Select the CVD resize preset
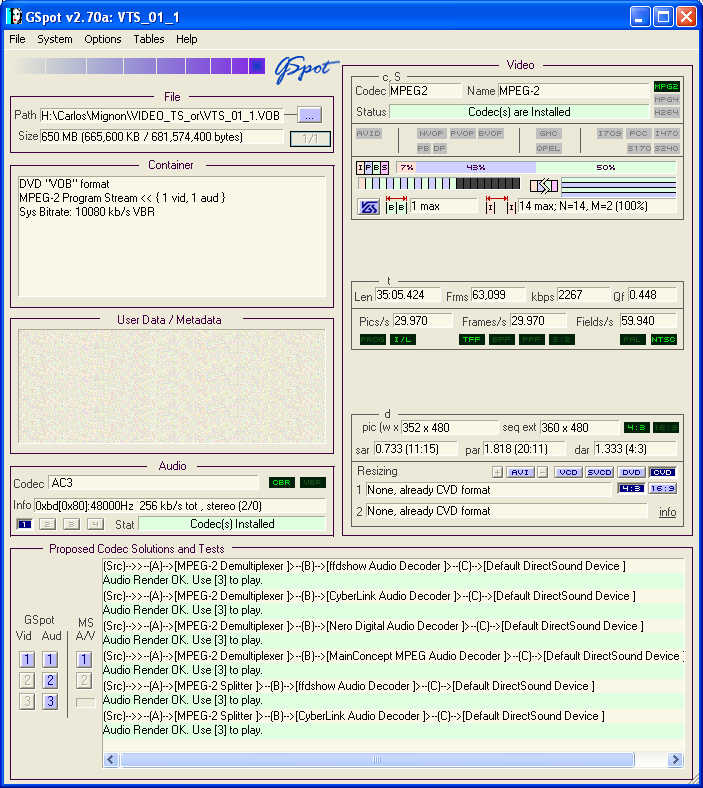 (662, 472)
